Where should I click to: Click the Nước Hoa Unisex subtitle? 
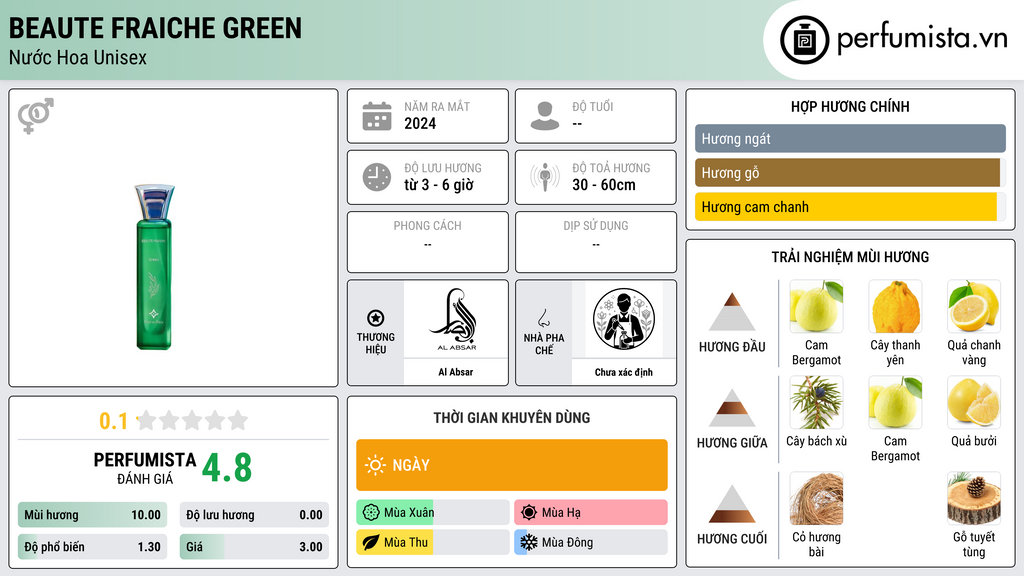[78, 57]
